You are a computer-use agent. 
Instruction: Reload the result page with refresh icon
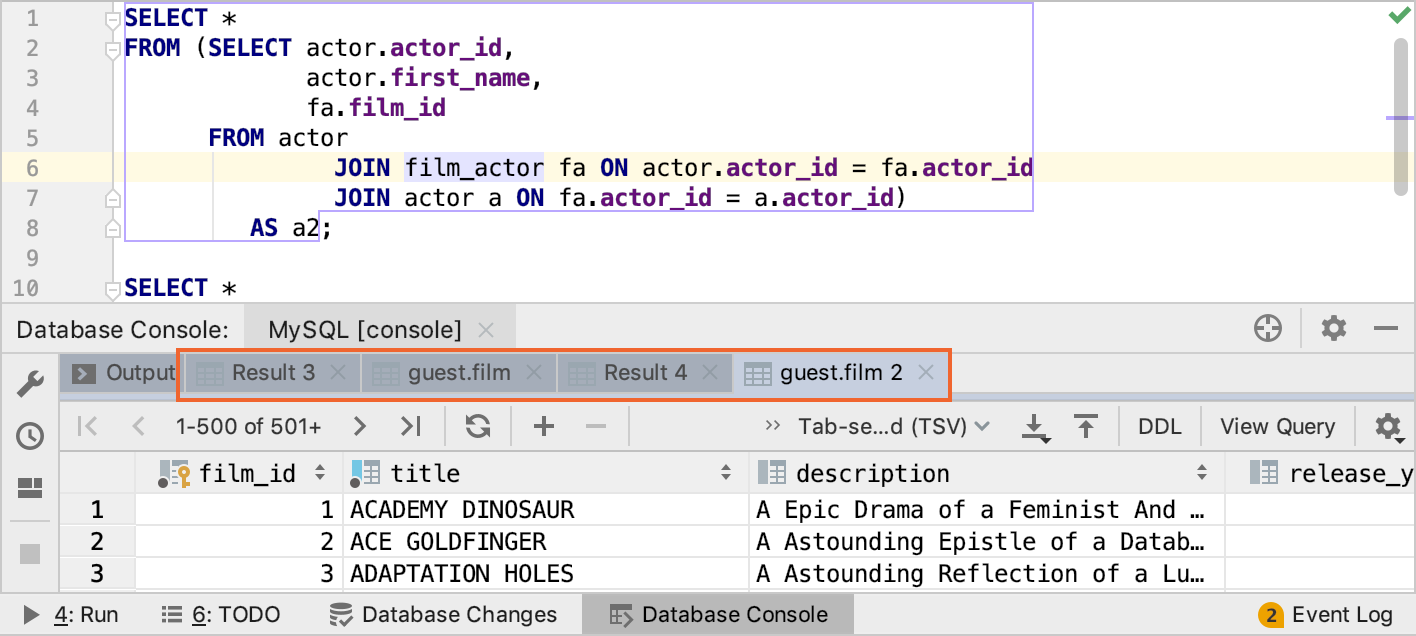tap(478, 427)
